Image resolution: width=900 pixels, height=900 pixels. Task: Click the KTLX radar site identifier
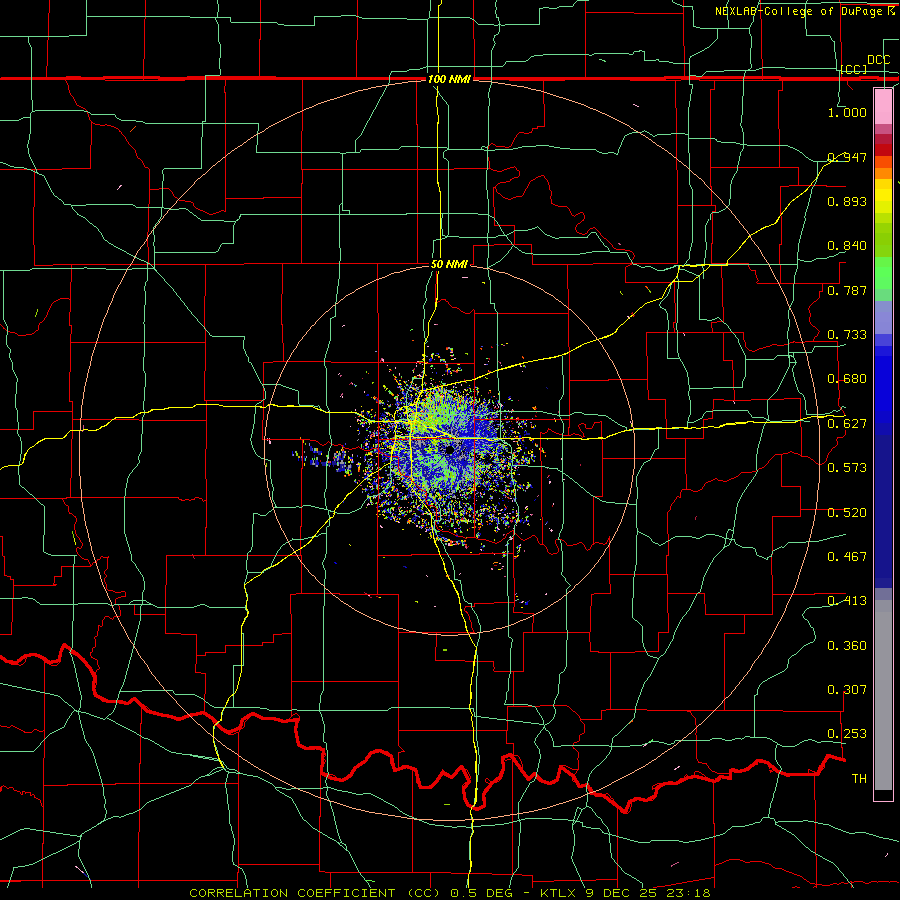tap(559, 893)
